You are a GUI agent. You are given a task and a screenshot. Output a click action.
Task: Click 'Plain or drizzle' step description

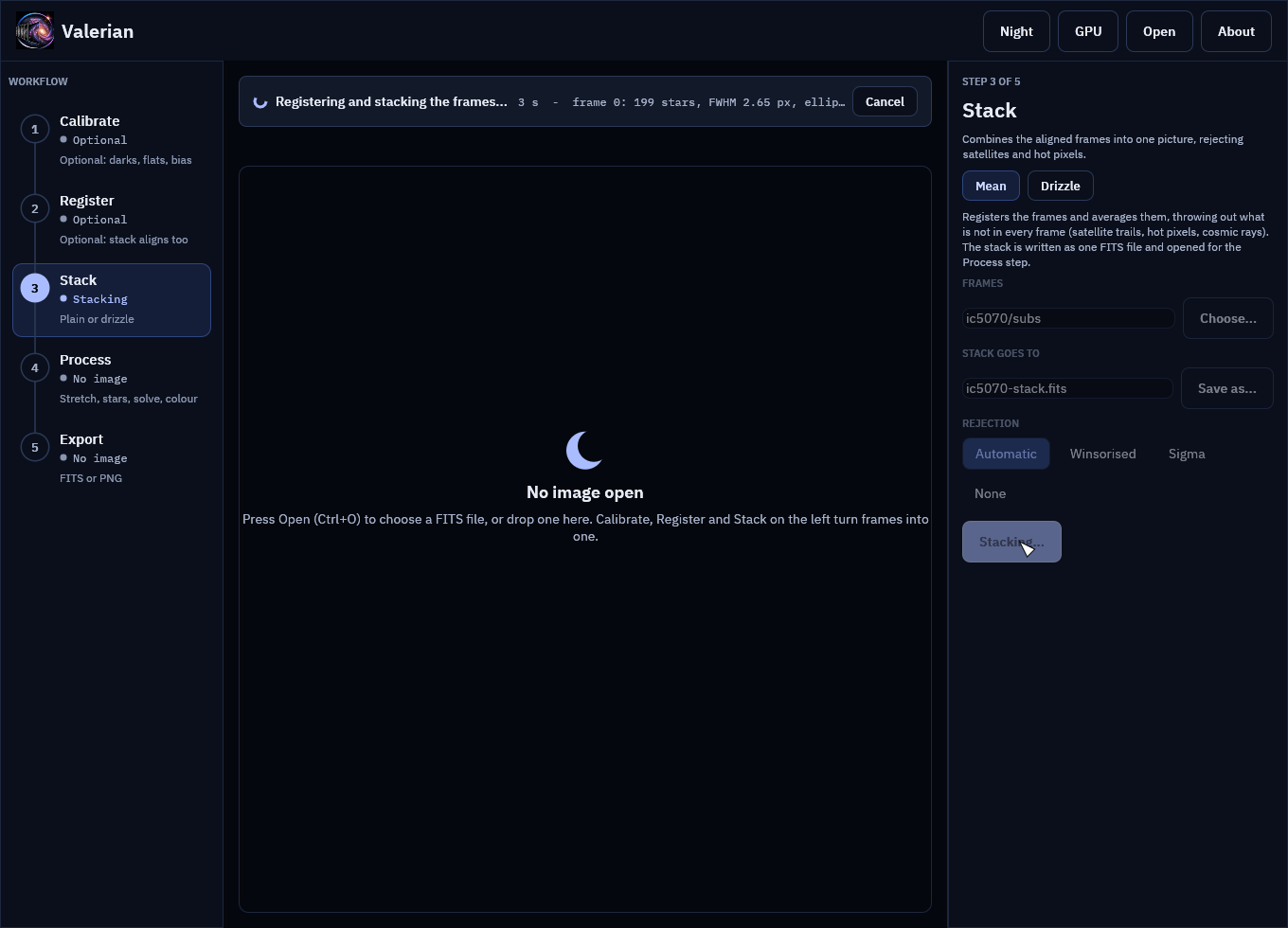coord(97,319)
